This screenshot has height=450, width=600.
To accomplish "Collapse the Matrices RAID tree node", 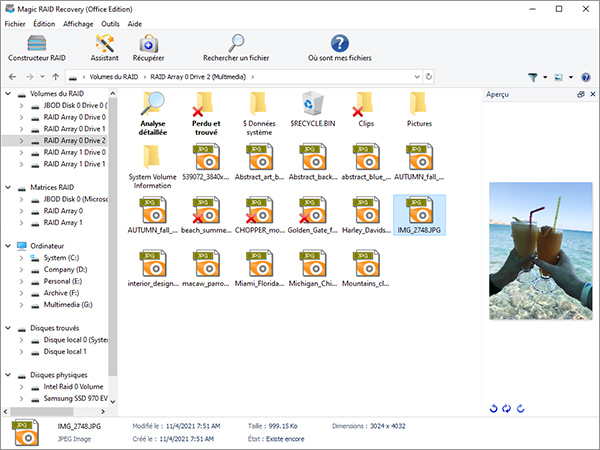I will coord(8,187).
